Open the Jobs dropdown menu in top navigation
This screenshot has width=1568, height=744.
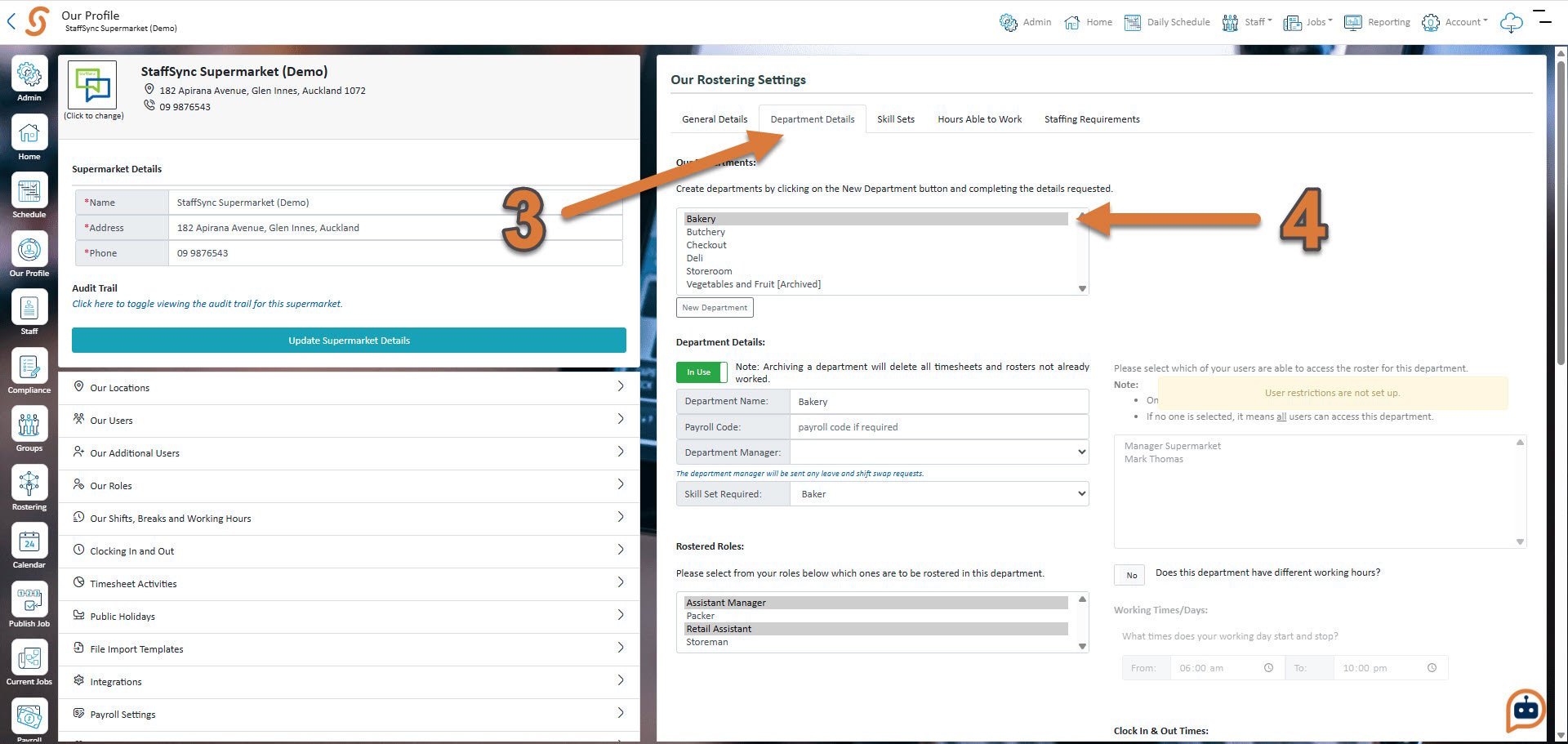(x=1308, y=22)
